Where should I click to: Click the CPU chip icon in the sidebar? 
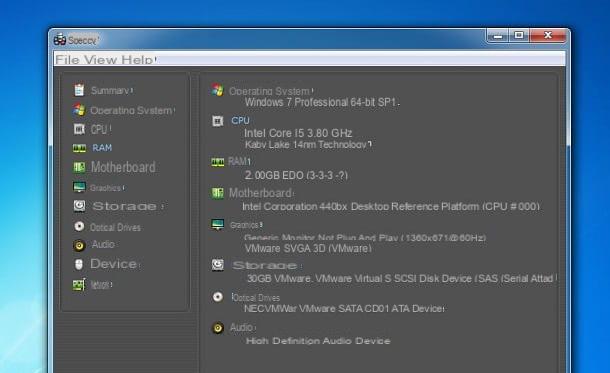(79, 129)
